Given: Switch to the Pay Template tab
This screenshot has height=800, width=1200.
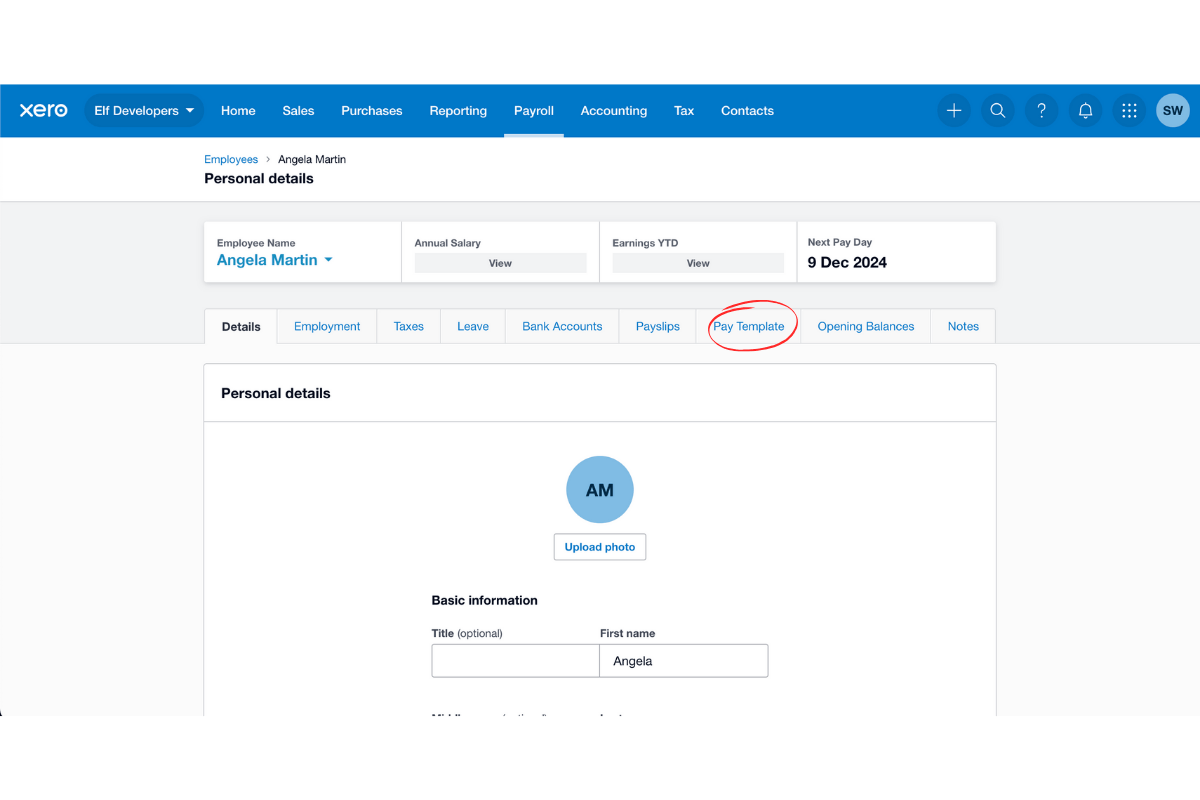Looking at the screenshot, I should coord(750,326).
